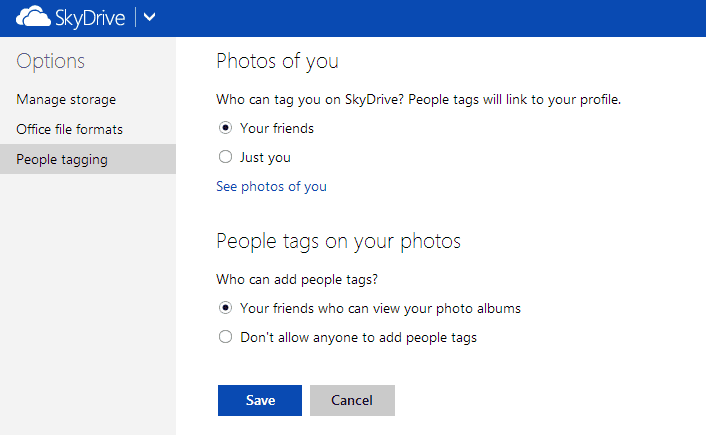Open Manage storage options

pyautogui.click(x=66, y=100)
